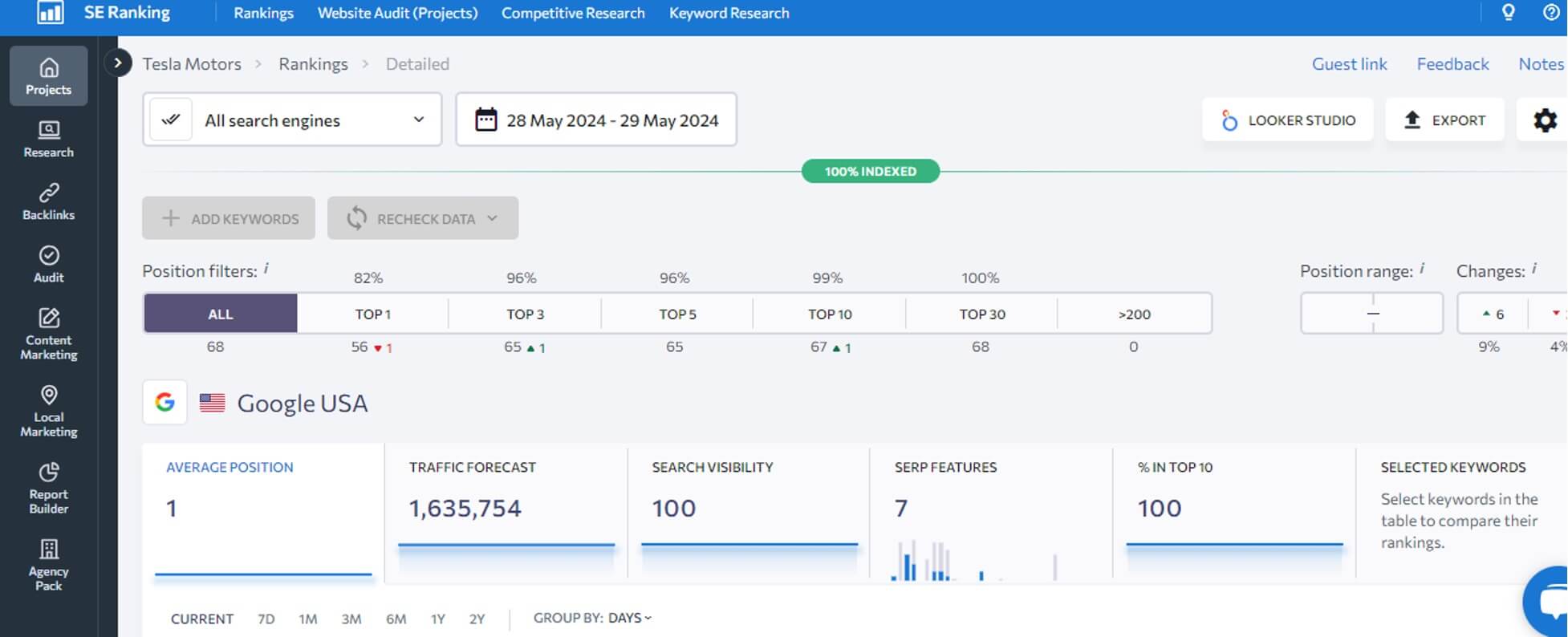Click the USA flag icon

(212, 403)
